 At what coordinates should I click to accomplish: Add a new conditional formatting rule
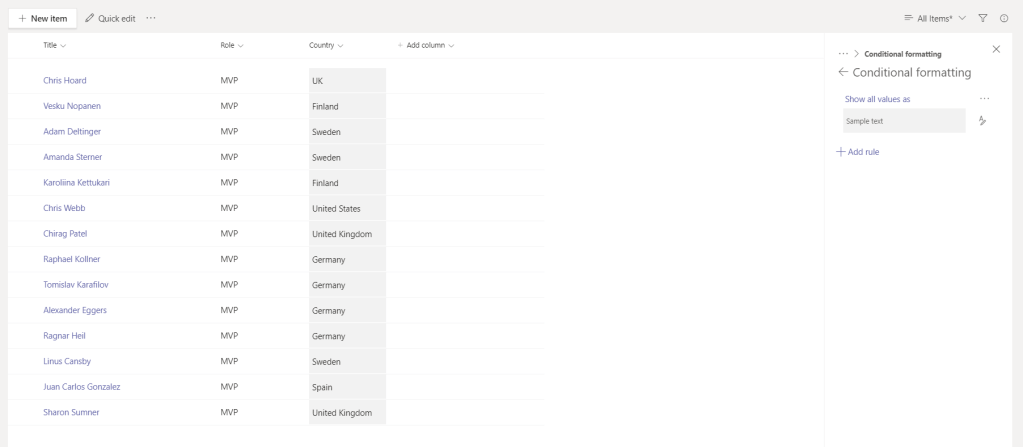[x=858, y=152]
